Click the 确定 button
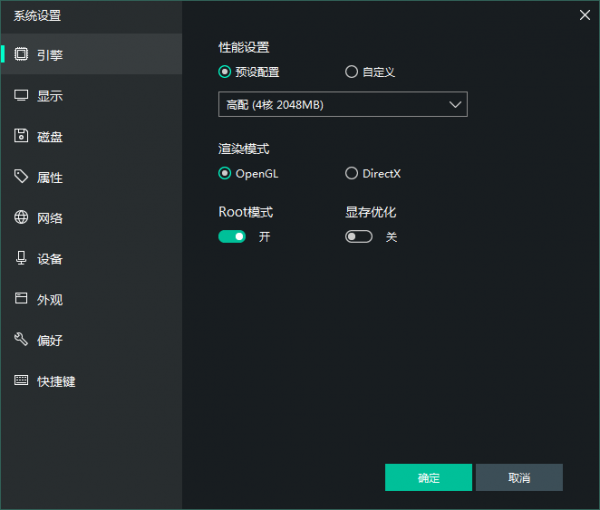 pyautogui.click(x=428, y=477)
